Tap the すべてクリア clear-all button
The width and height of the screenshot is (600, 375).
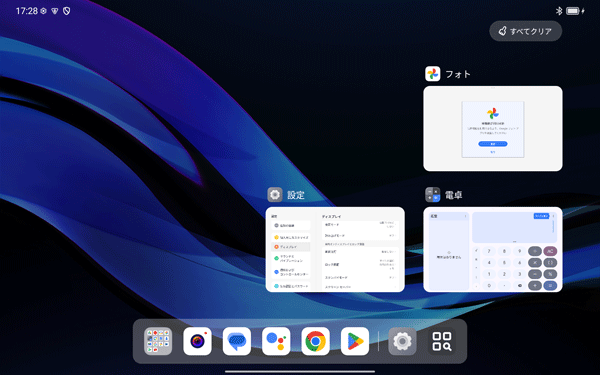525,31
